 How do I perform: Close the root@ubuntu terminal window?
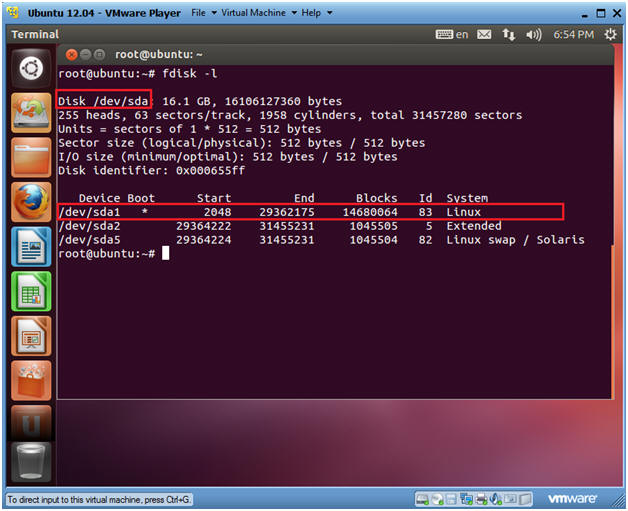[x=71, y=54]
